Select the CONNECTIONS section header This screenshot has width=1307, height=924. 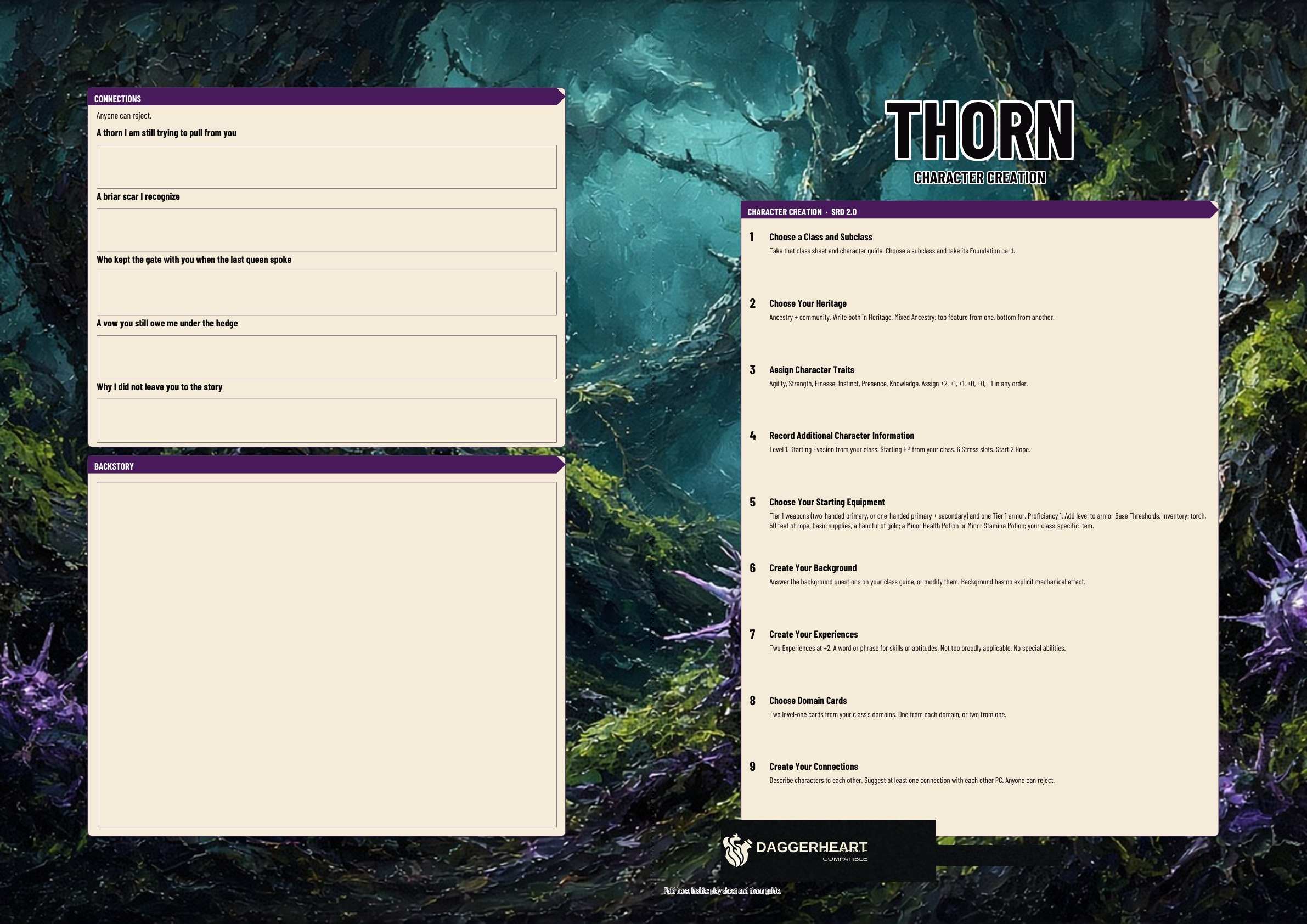pyautogui.click(x=326, y=97)
